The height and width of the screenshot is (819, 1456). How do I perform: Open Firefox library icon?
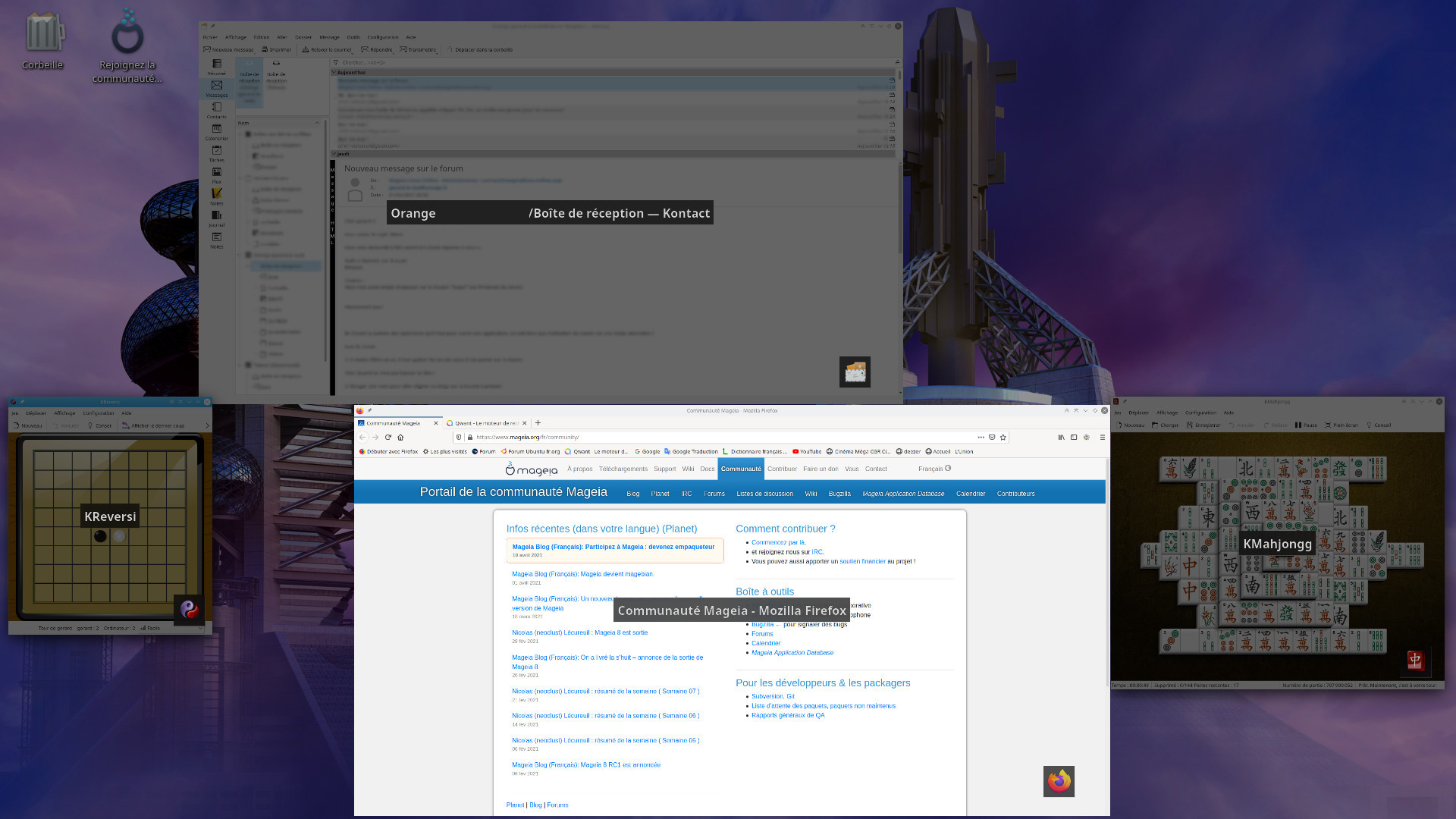[1061, 438]
